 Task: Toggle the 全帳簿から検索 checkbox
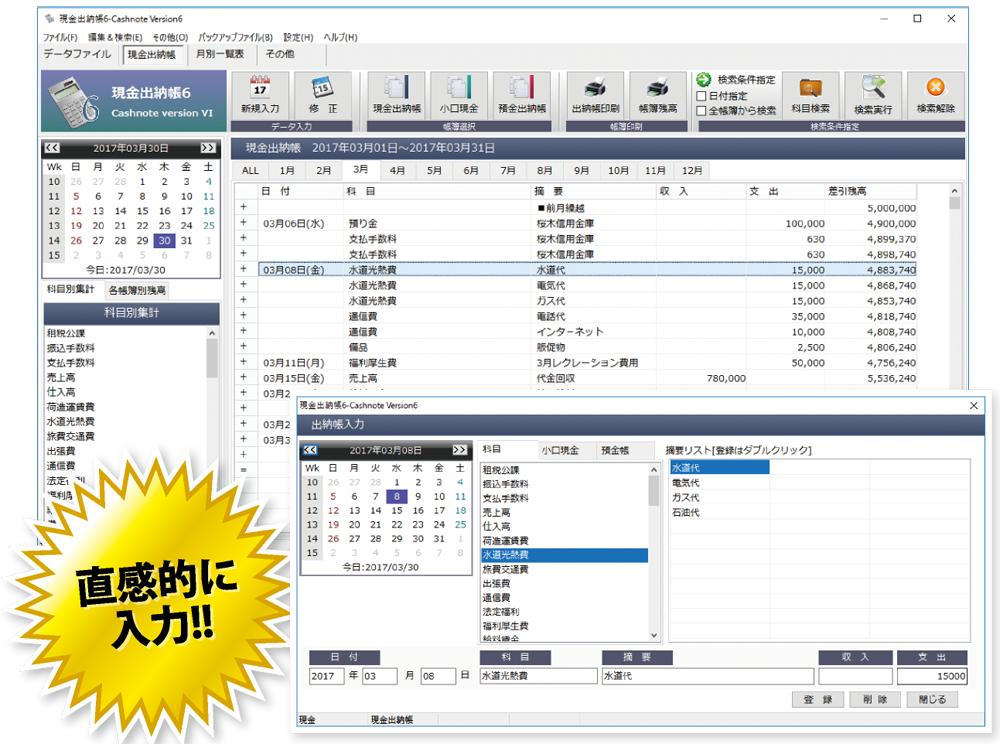point(702,111)
